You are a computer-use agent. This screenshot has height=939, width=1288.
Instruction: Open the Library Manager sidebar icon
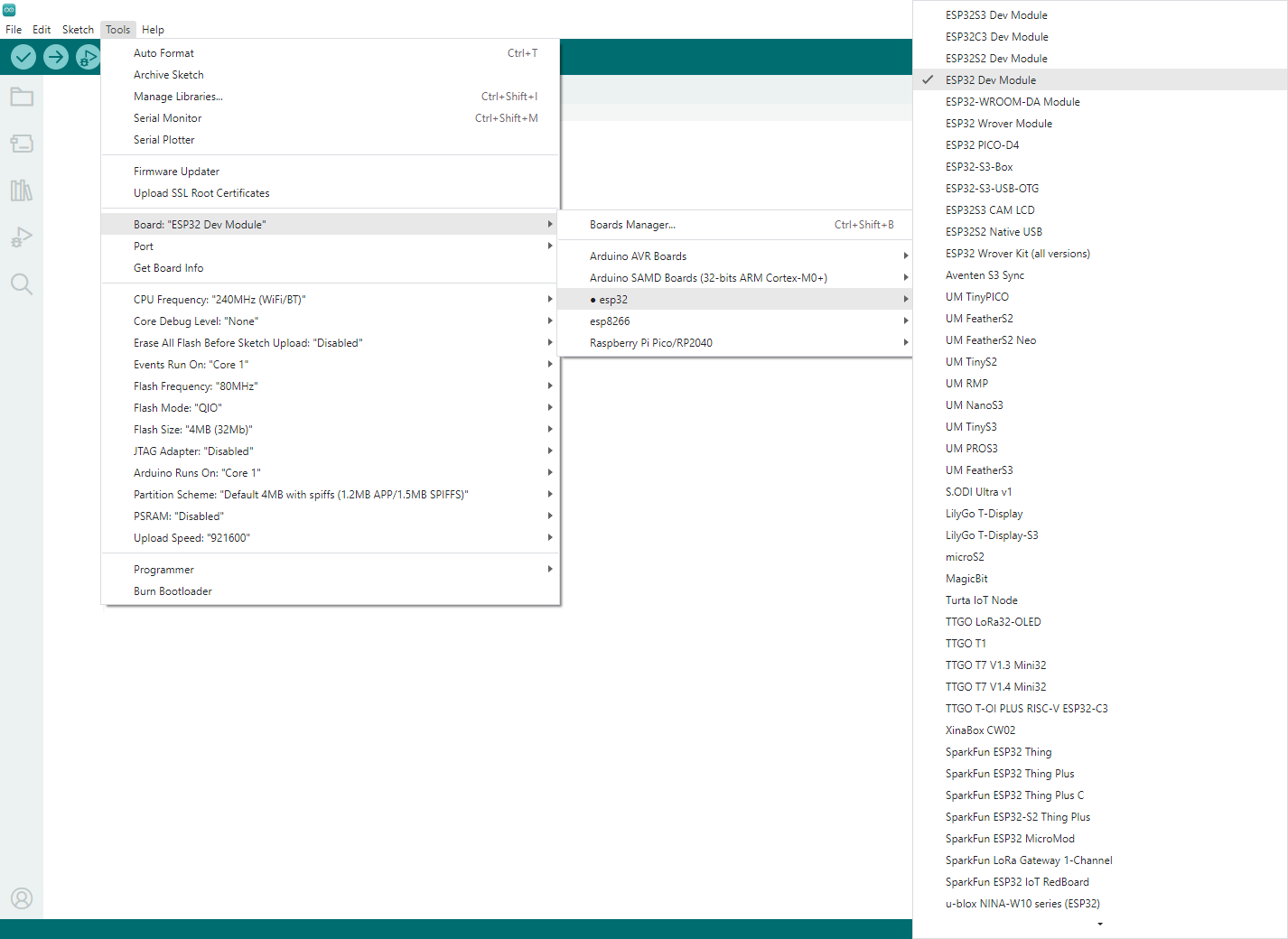(x=22, y=191)
